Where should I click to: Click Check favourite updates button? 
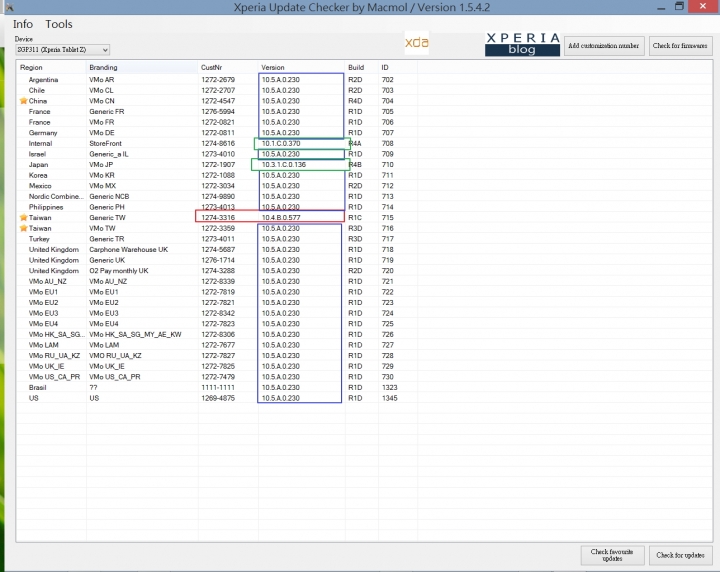point(612,555)
